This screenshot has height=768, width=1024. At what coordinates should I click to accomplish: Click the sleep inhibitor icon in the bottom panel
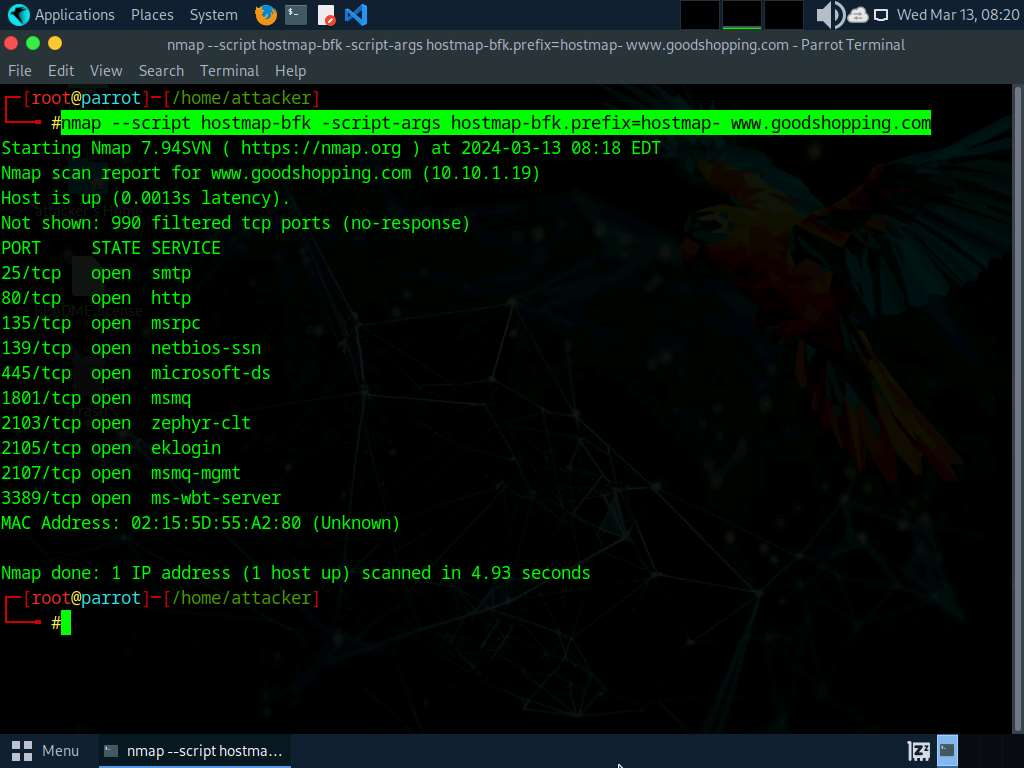tap(918, 750)
